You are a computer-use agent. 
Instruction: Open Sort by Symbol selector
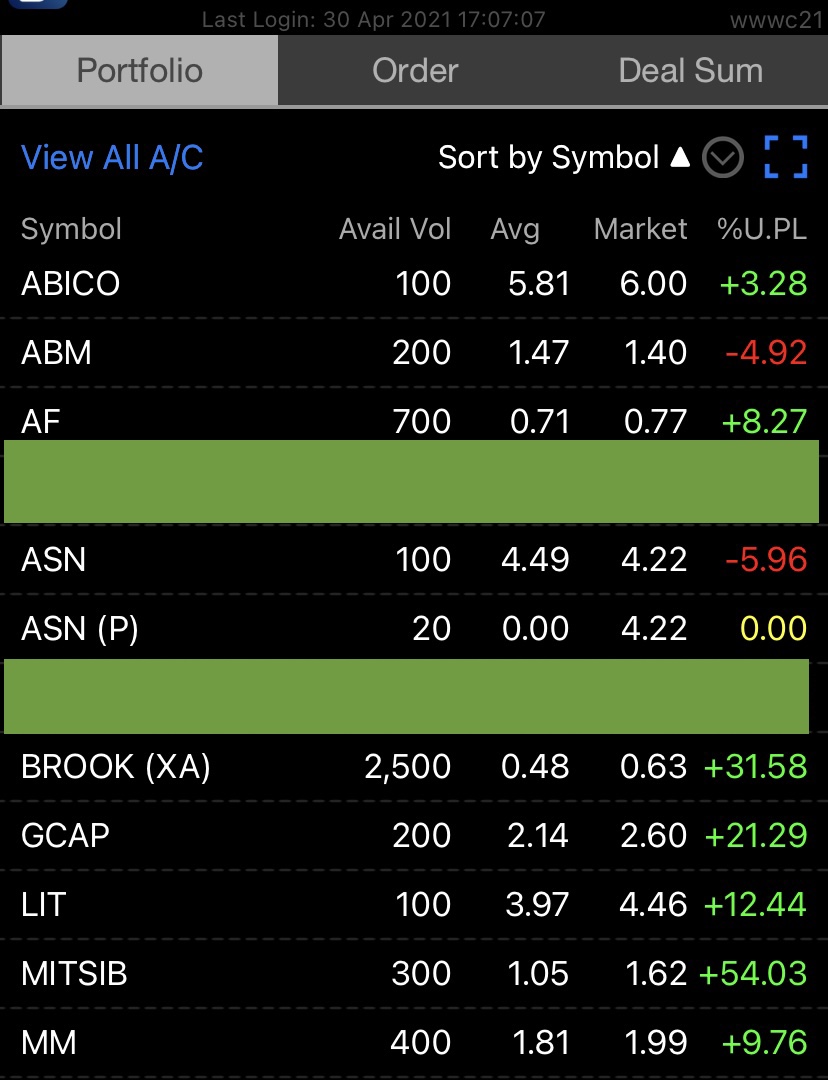(x=549, y=158)
